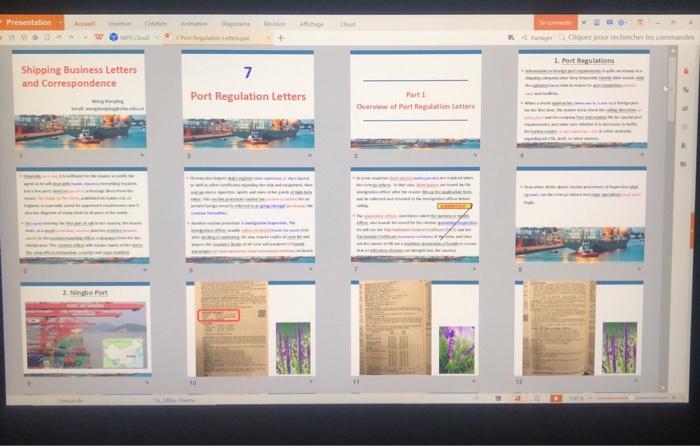Viewport: 700px width, 446px height.
Task: Click the Se connecter sign-in button
Action: [555, 22]
